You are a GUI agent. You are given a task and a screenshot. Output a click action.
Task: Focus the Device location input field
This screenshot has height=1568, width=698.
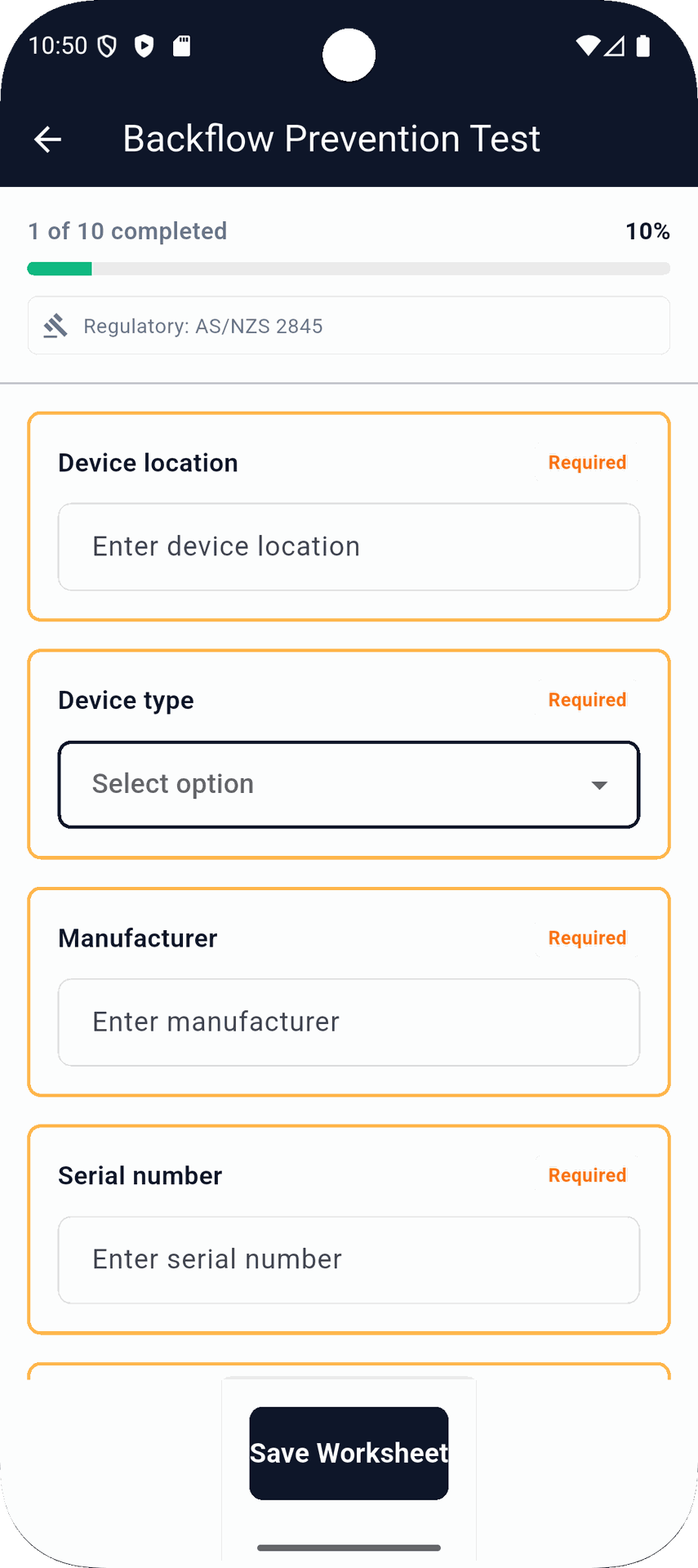tap(349, 547)
